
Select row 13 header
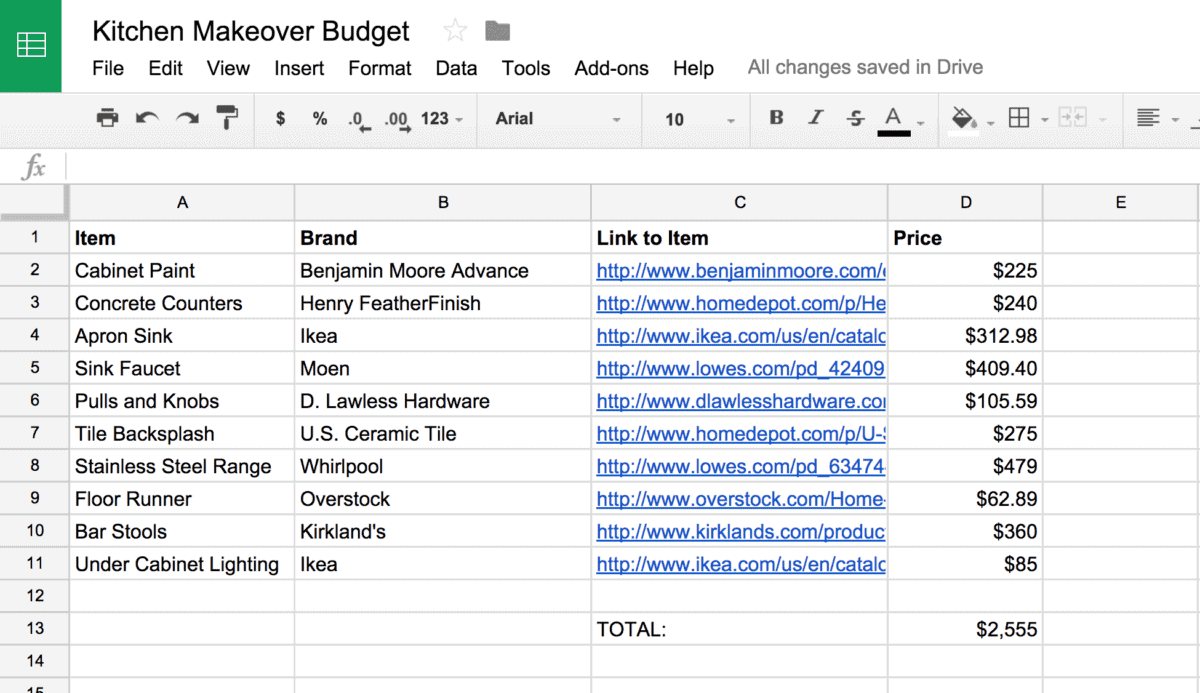click(35, 628)
